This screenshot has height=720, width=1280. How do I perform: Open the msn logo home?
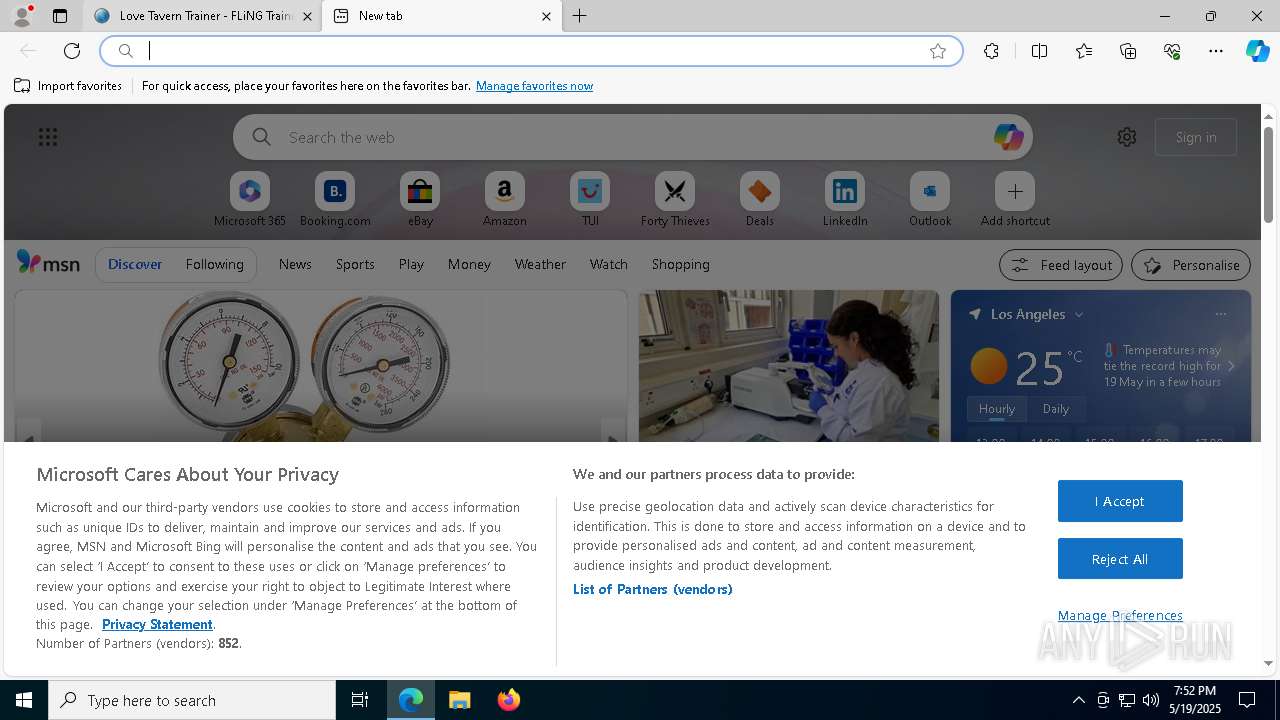click(x=48, y=263)
